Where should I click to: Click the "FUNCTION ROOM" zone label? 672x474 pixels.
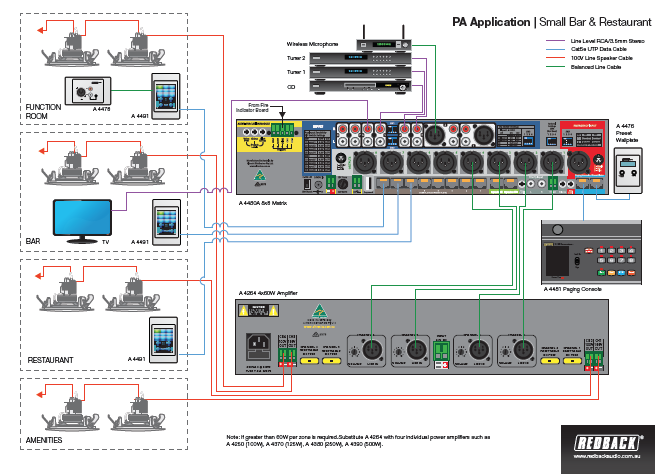[x=43, y=111]
